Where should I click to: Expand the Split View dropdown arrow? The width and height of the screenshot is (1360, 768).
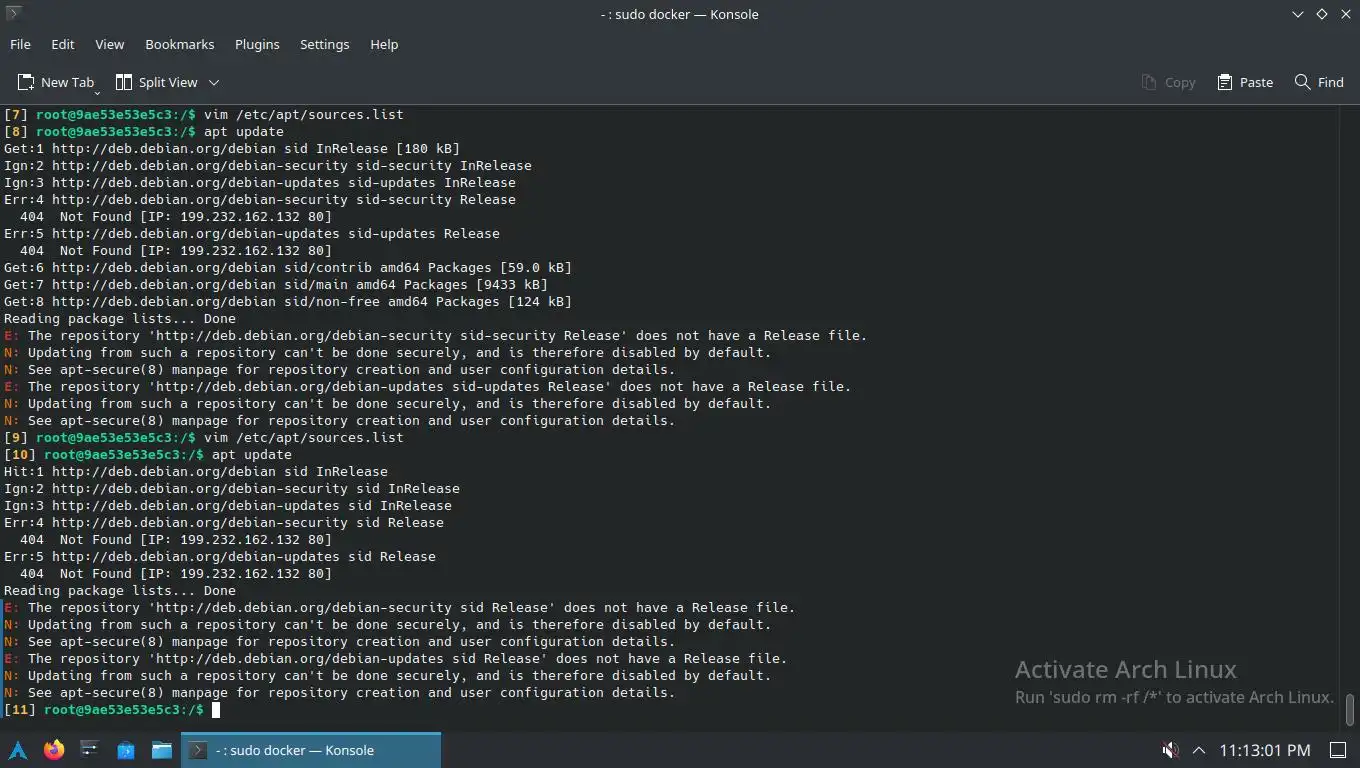click(214, 82)
